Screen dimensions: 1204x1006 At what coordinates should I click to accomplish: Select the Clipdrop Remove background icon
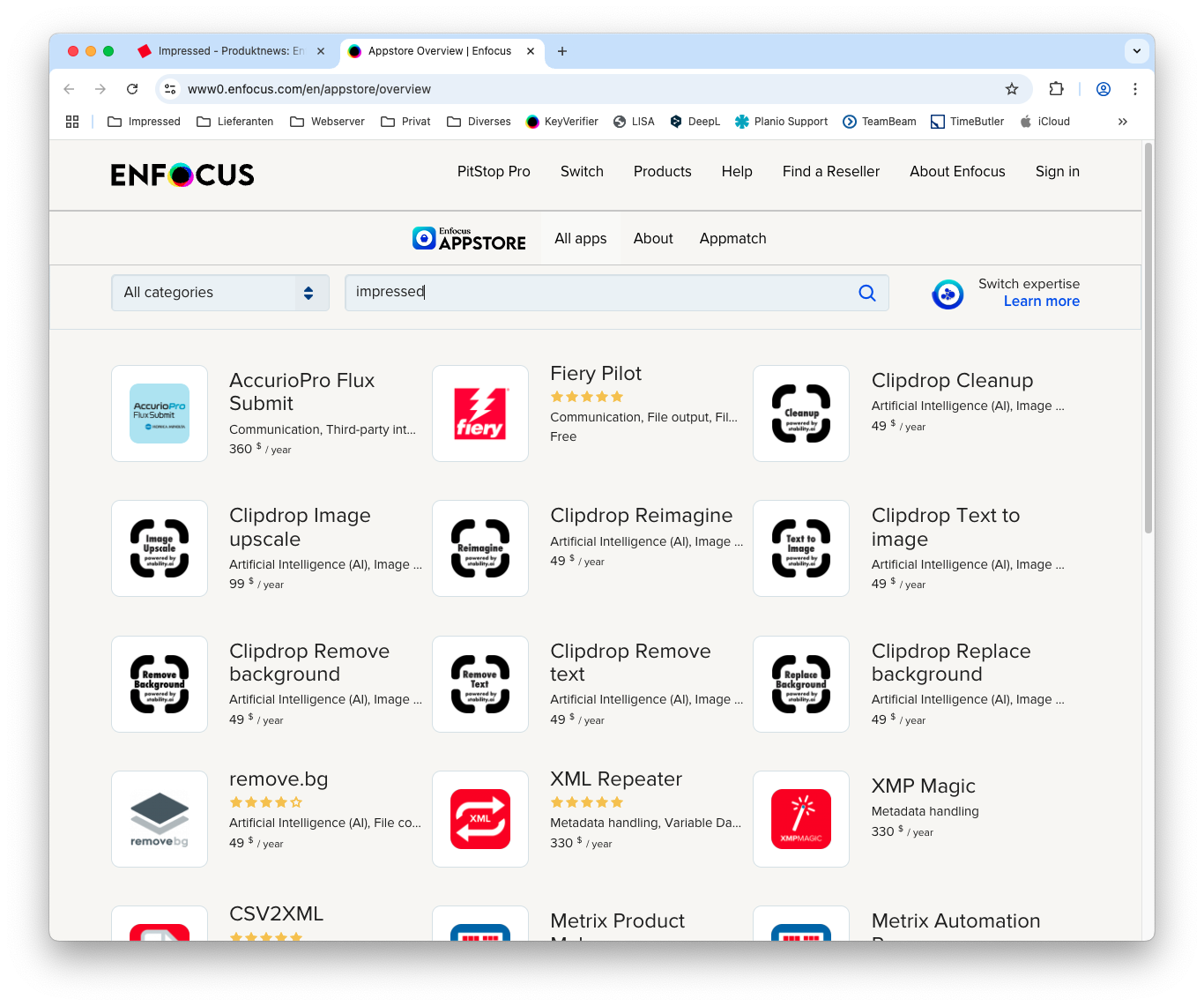(159, 683)
